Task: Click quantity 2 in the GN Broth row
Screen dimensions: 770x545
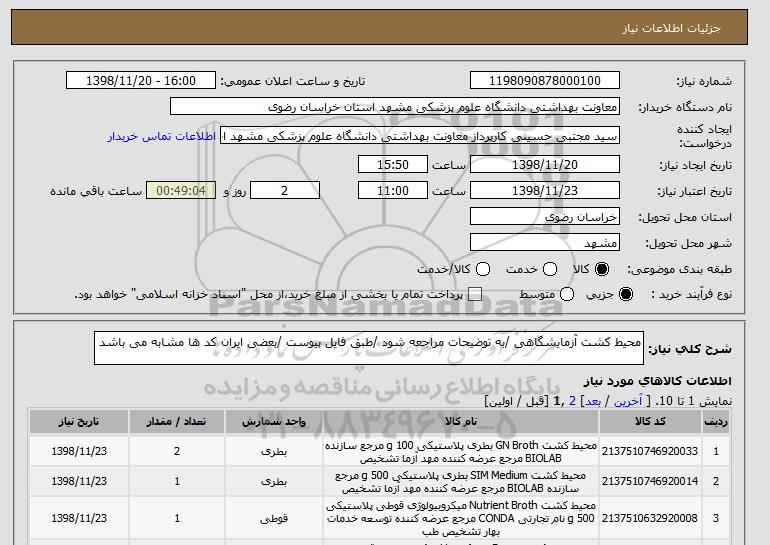Action: [x=177, y=451]
